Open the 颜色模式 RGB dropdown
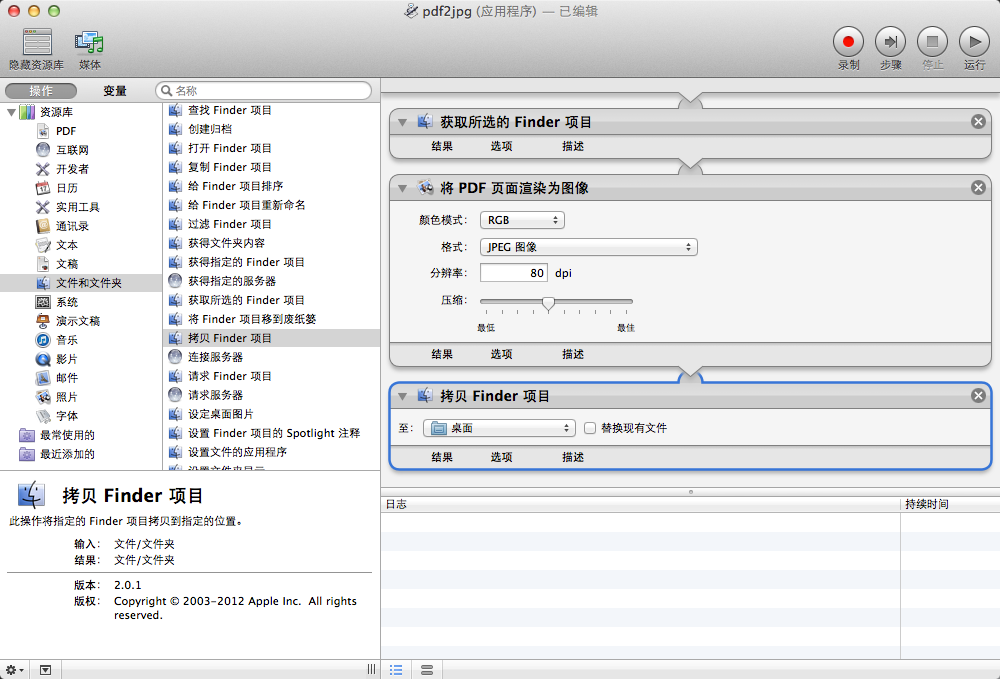The width and height of the screenshot is (1000, 679). (x=522, y=220)
